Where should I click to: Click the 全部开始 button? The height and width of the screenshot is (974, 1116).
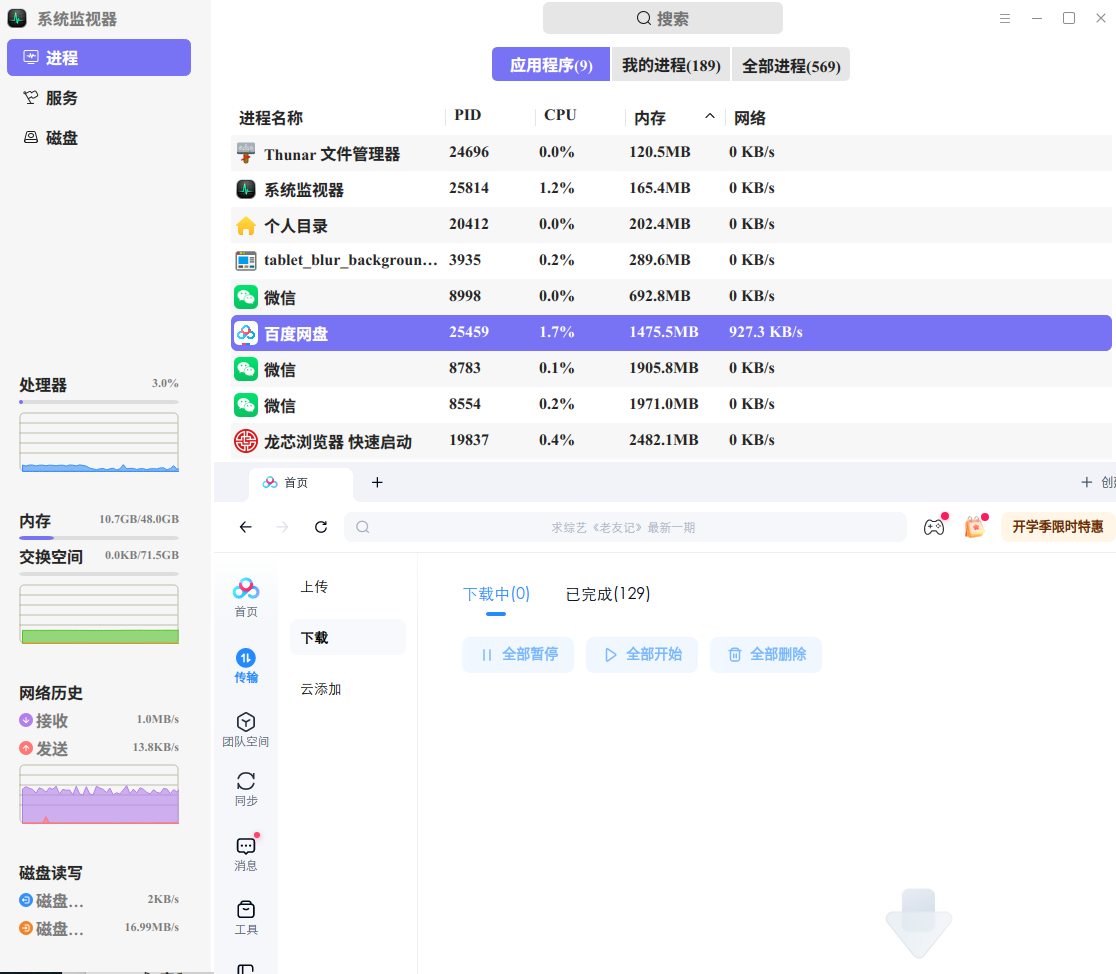pyautogui.click(x=642, y=655)
